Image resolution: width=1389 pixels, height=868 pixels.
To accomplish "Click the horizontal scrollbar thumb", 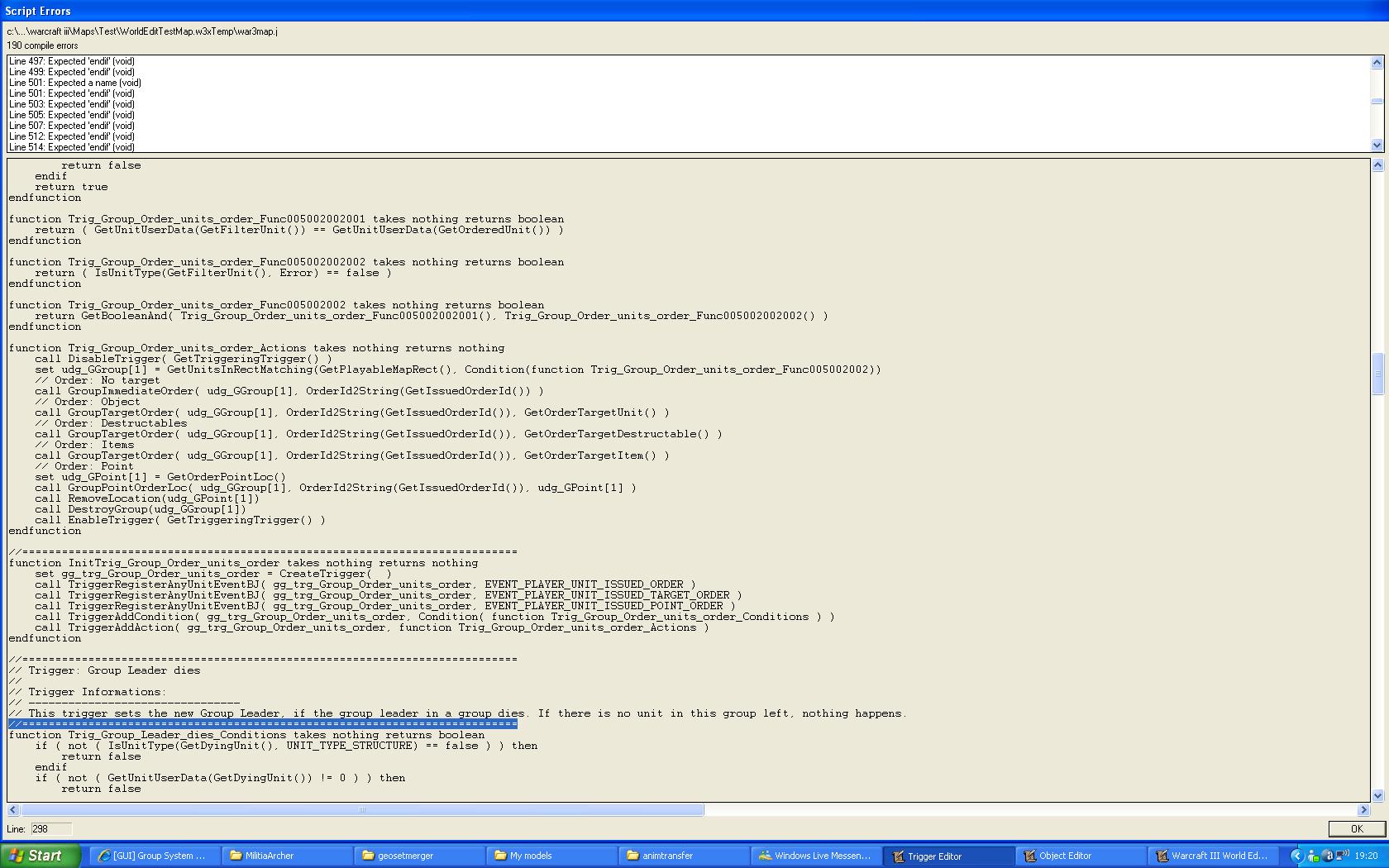I will pyautogui.click(x=362, y=810).
